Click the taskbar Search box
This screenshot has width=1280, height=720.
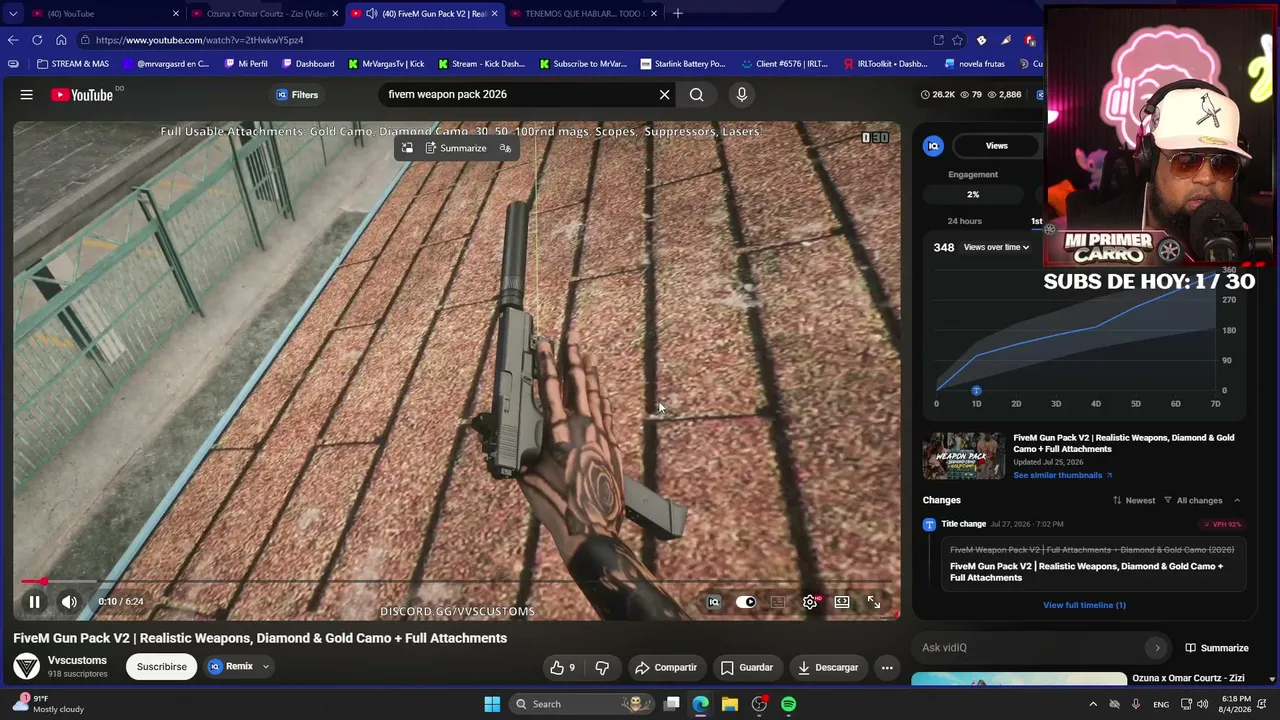(x=583, y=704)
